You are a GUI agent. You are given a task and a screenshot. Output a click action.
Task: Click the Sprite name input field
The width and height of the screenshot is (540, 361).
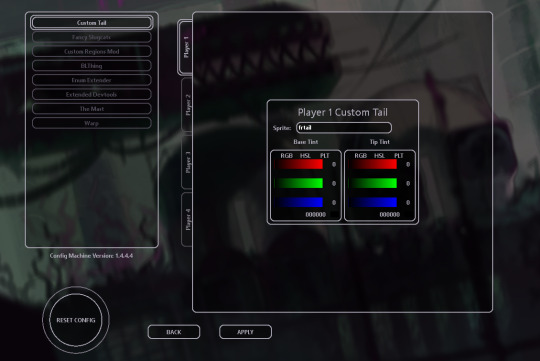click(344, 128)
